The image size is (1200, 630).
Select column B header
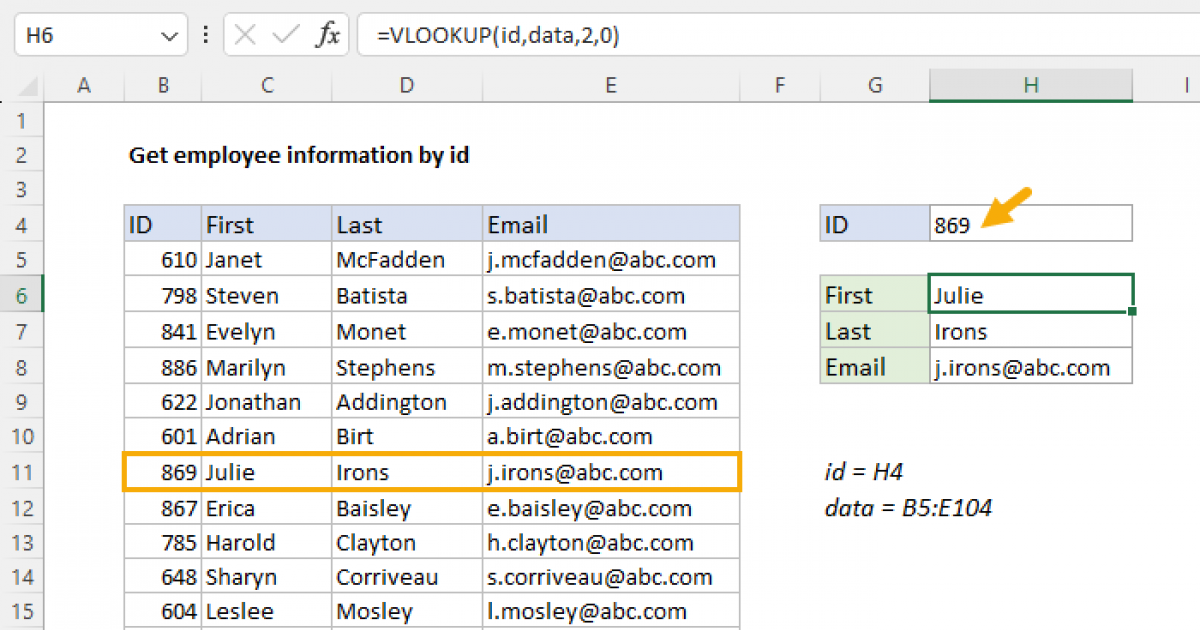pyautogui.click(x=162, y=86)
